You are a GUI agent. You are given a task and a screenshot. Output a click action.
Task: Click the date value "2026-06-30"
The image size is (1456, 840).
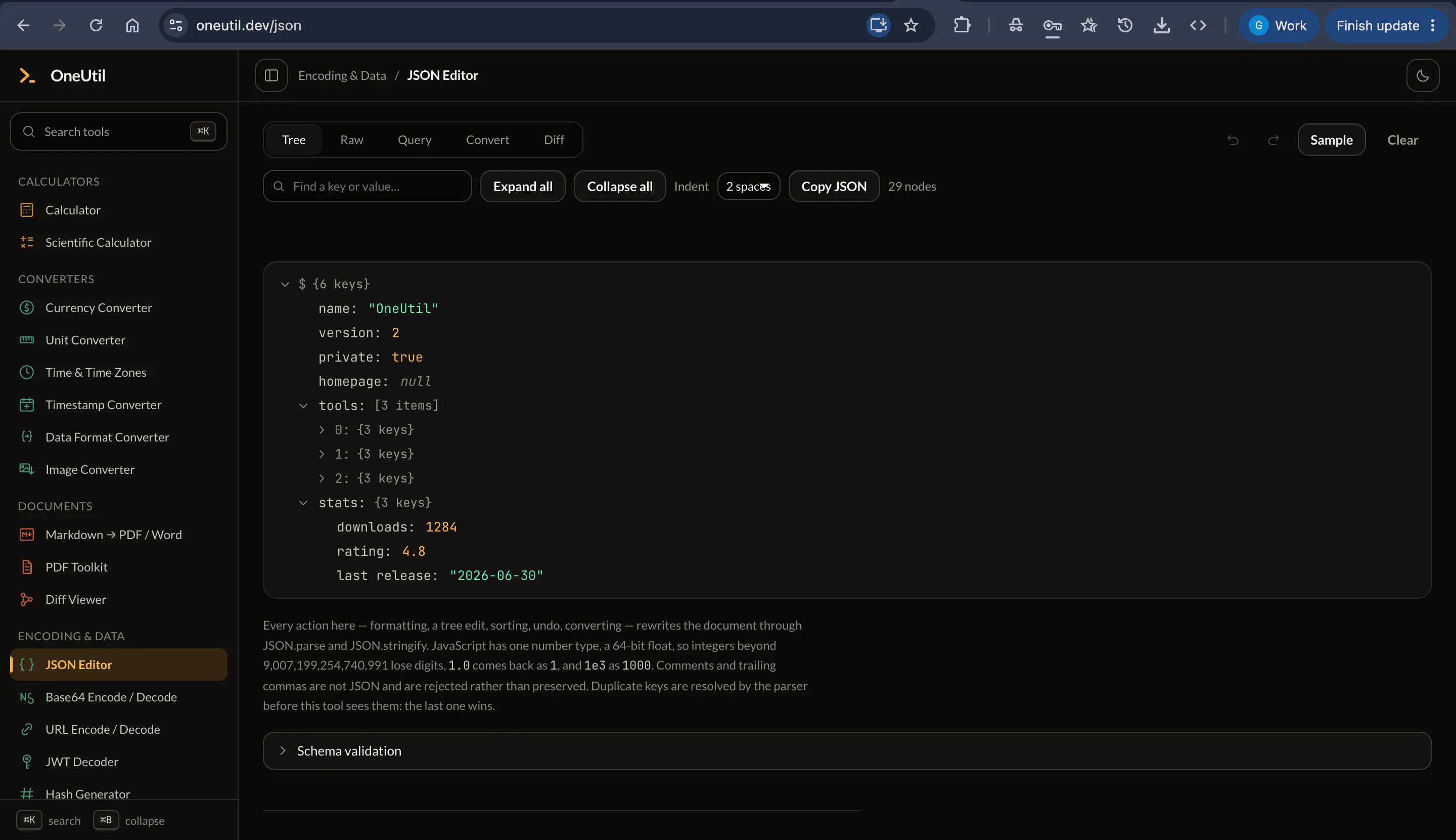point(496,575)
